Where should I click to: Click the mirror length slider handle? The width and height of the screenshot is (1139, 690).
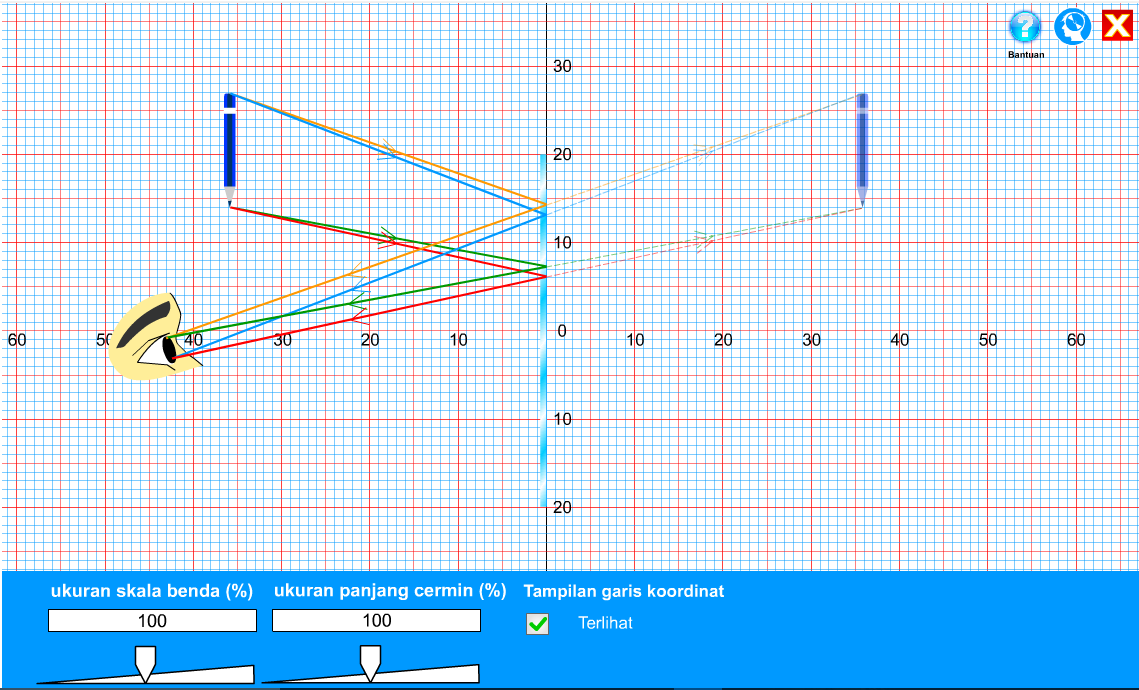(370, 664)
